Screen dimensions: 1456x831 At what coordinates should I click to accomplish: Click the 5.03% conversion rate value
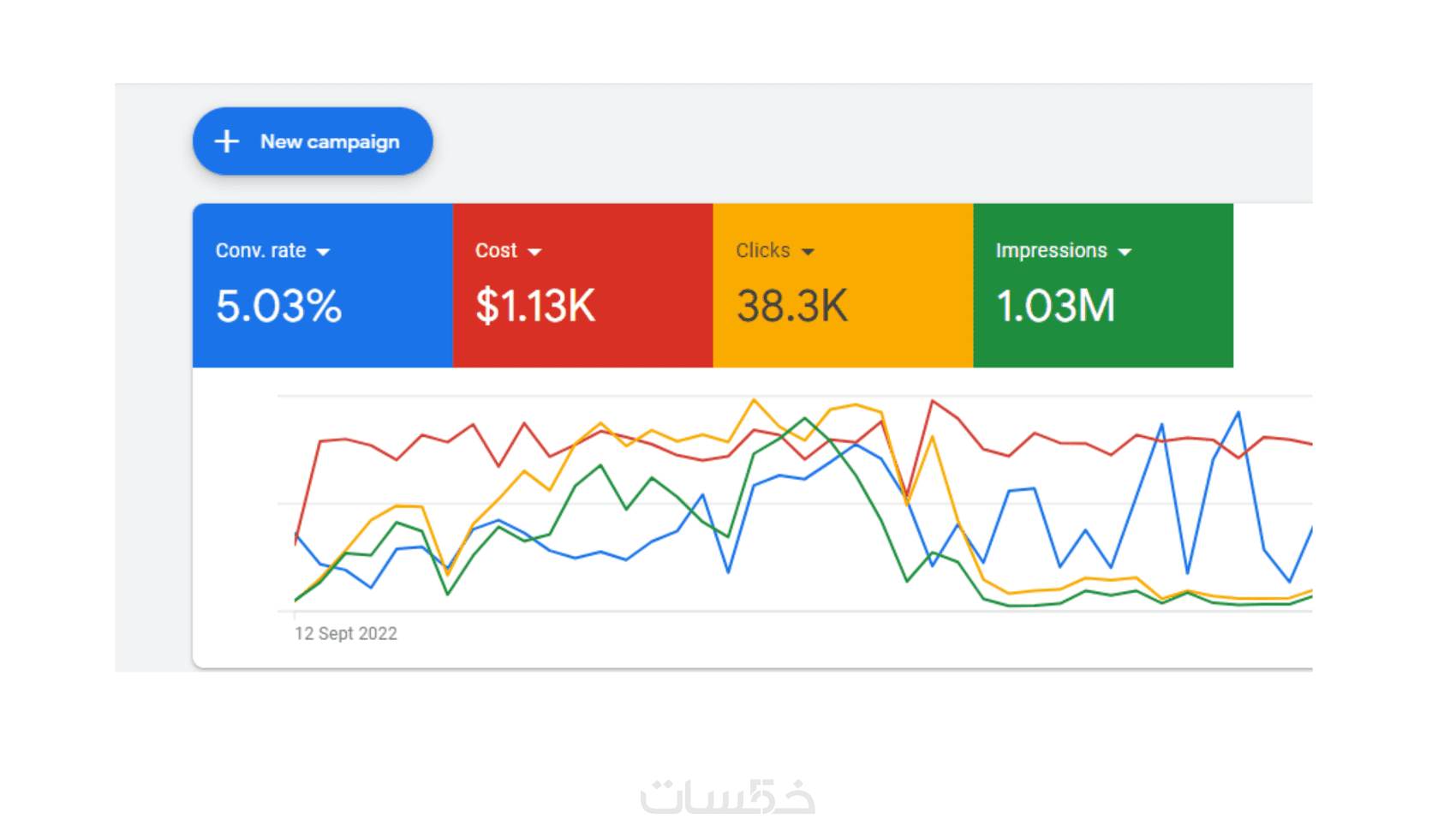point(278,306)
